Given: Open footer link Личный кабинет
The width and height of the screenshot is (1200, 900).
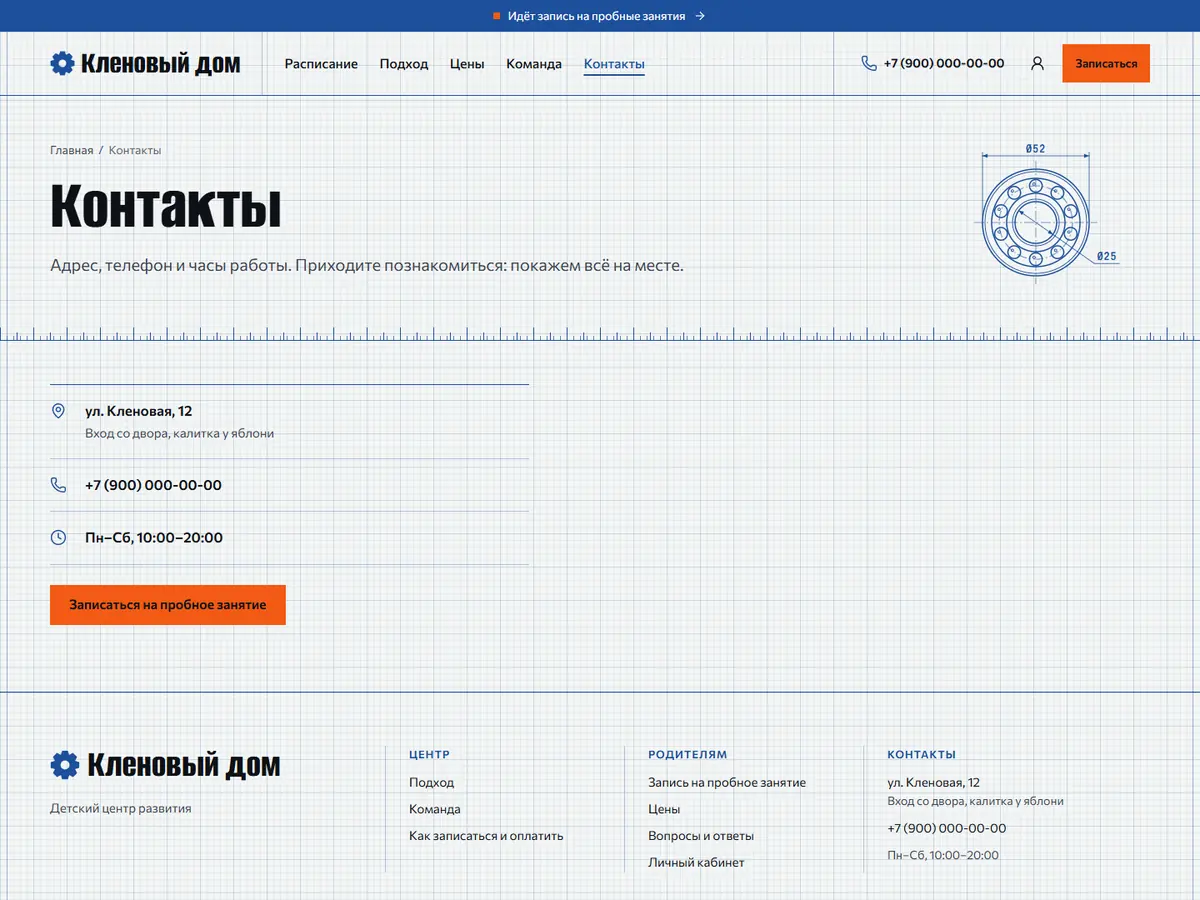Looking at the screenshot, I should click(696, 862).
